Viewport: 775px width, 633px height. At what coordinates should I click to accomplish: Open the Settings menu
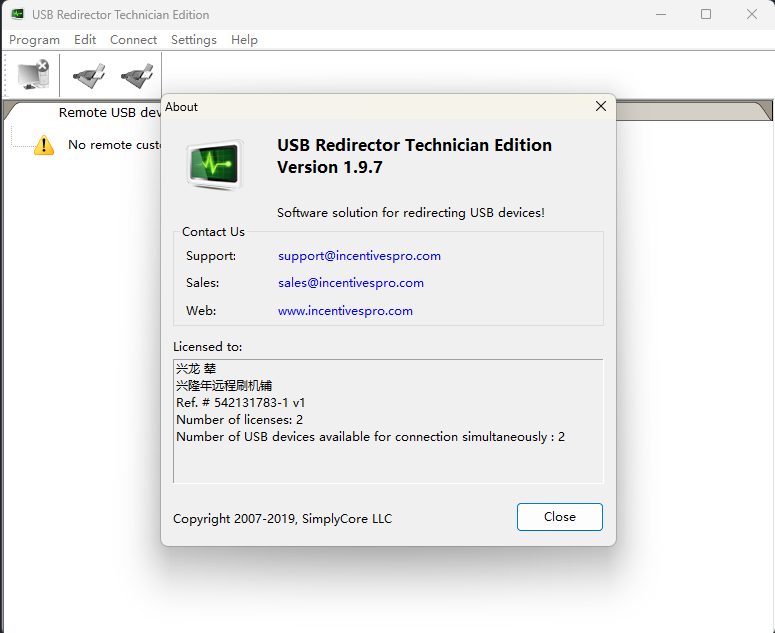pyautogui.click(x=194, y=40)
